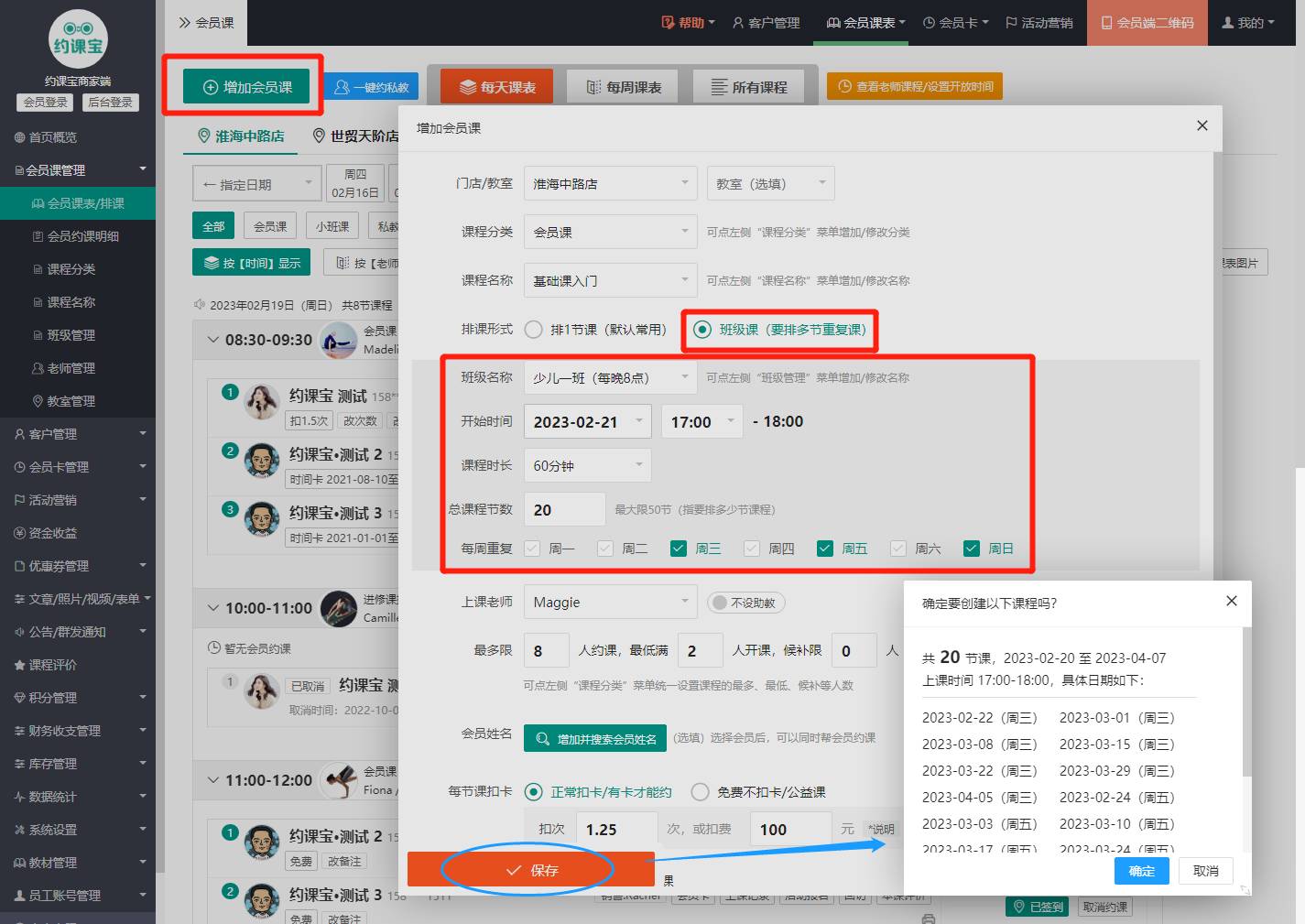1305x924 pixels.
Task: Open the 17:00 start time dropdown
Action: click(702, 421)
